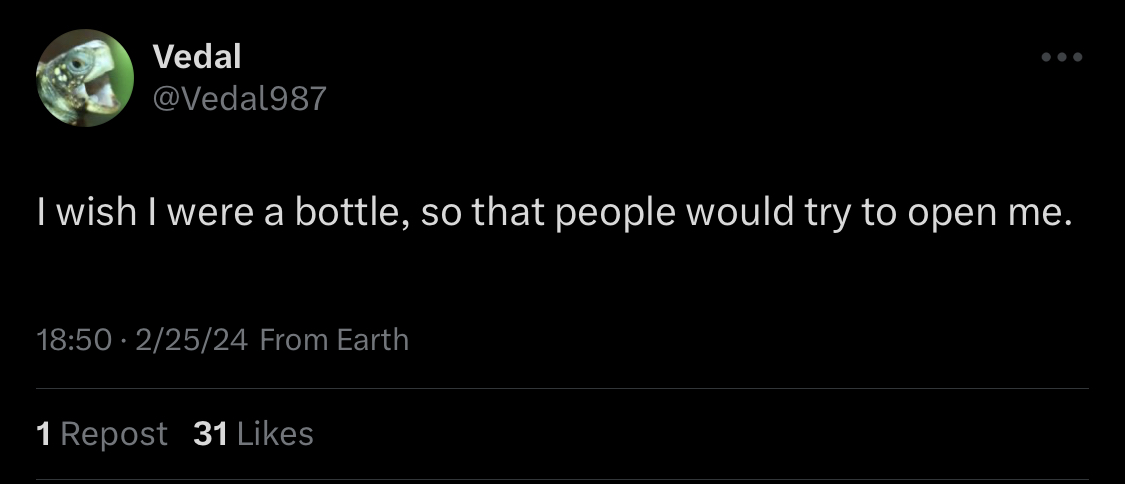
Task: View the 1 Repost list
Action: click(101, 434)
